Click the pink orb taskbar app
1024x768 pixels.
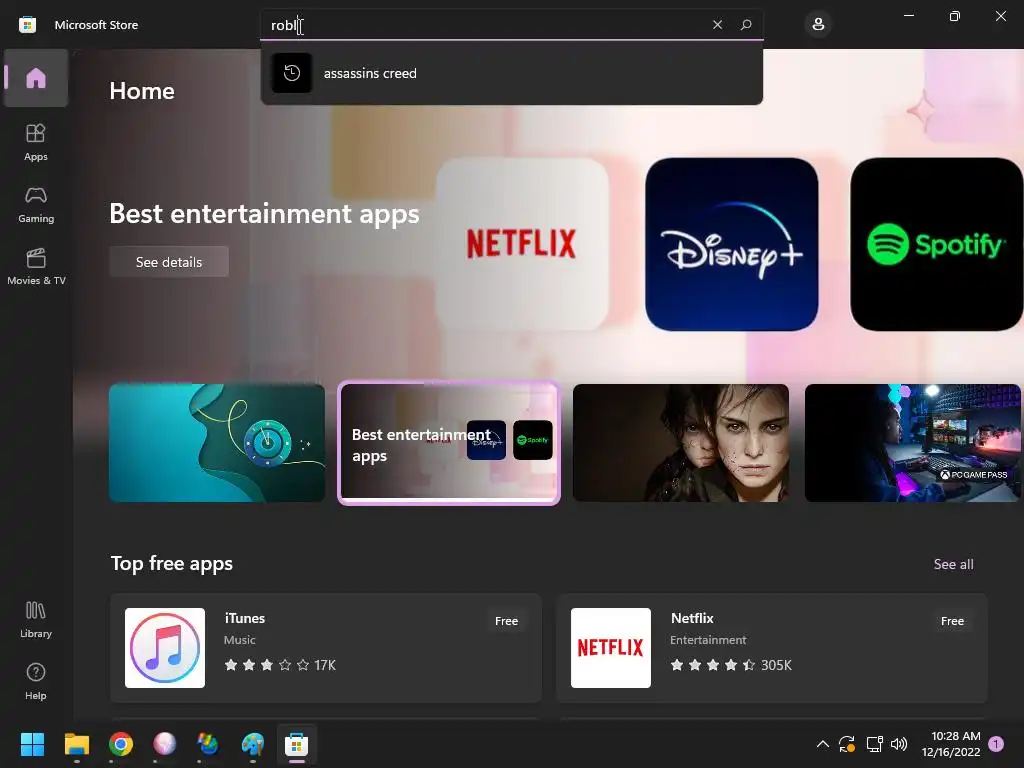pos(165,744)
